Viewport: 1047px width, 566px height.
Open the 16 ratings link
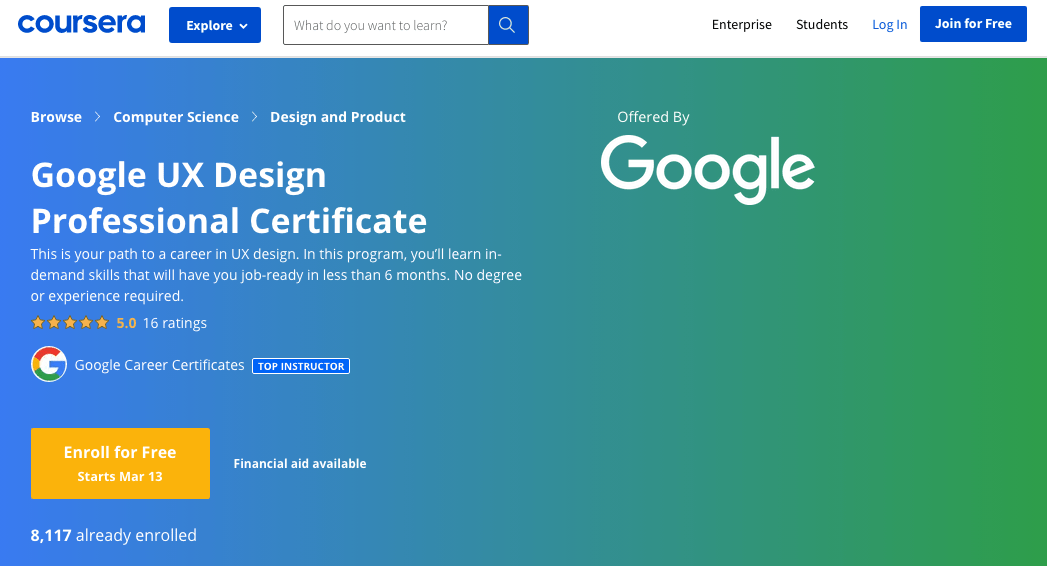175,323
